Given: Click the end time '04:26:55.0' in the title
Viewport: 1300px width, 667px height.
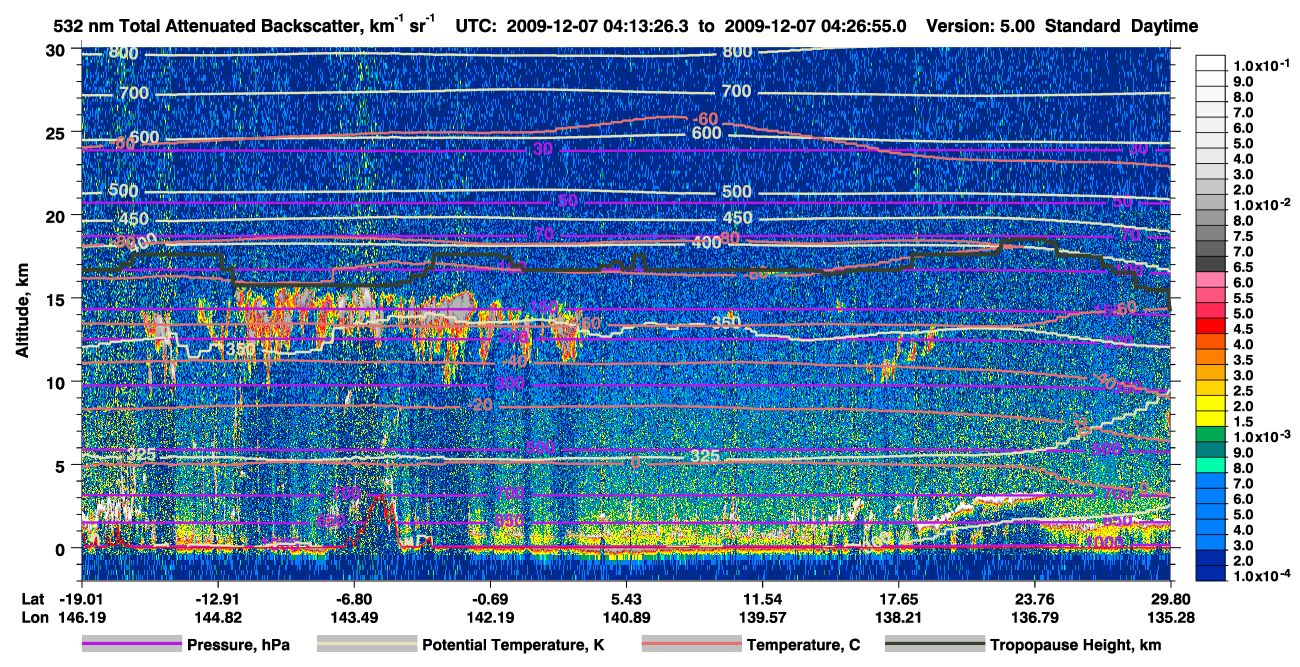Looking at the screenshot, I should pyautogui.click(x=866, y=27).
